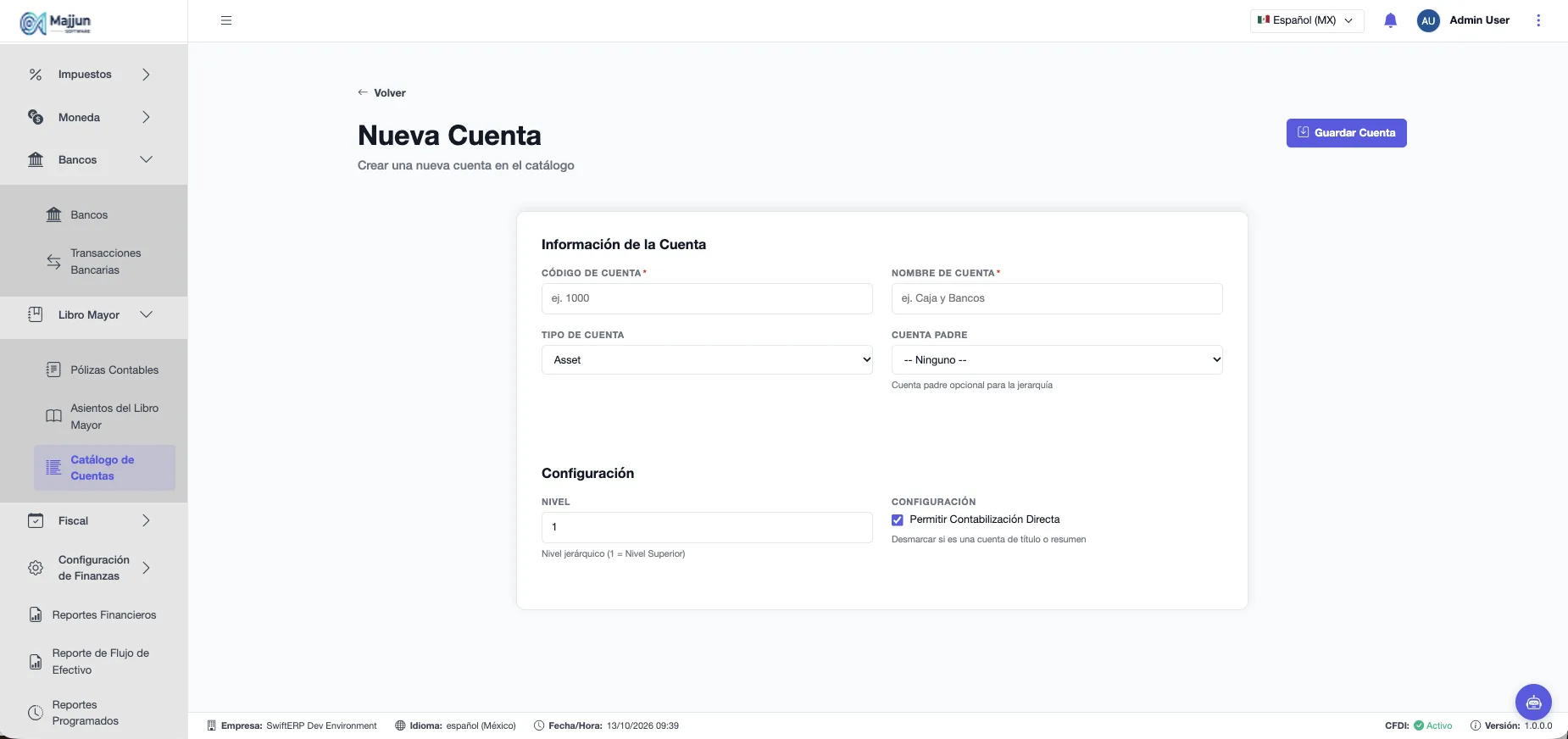Click the Transacciones Bancarias arrows icon
This screenshot has height=739, width=1568.
point(53,262)
